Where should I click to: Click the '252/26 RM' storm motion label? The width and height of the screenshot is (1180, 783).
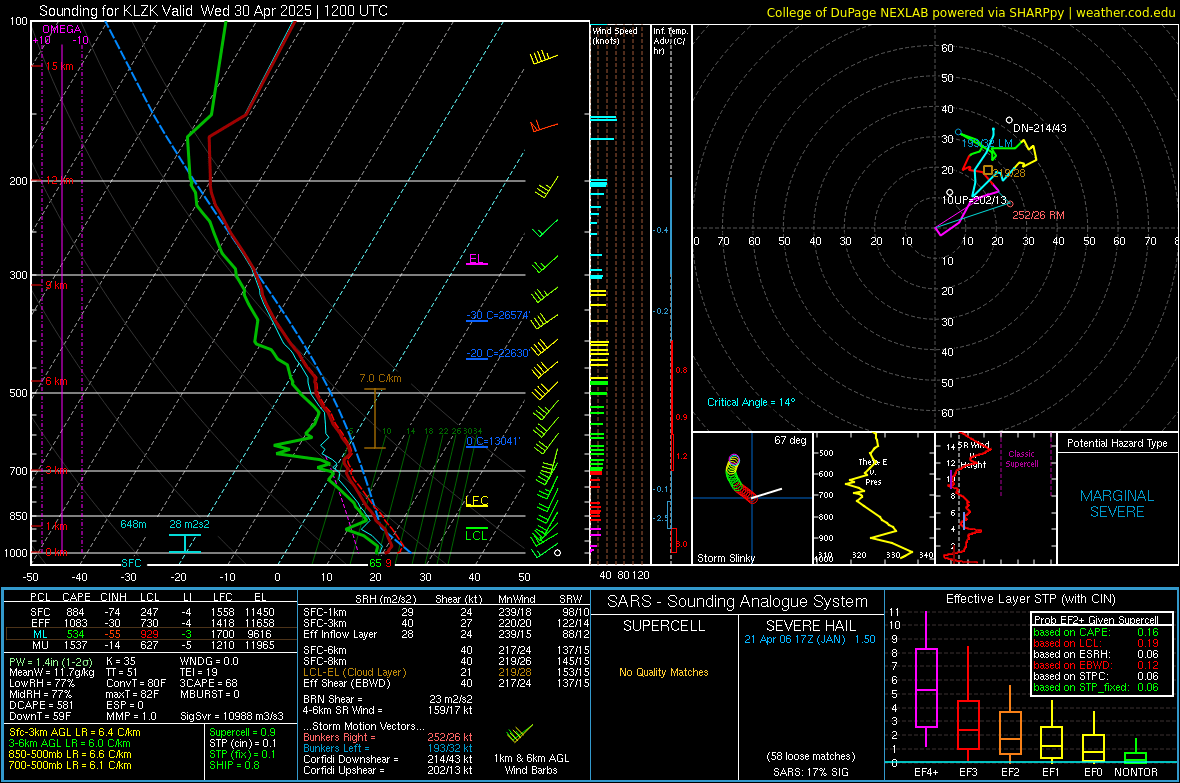coord(1039,215)
